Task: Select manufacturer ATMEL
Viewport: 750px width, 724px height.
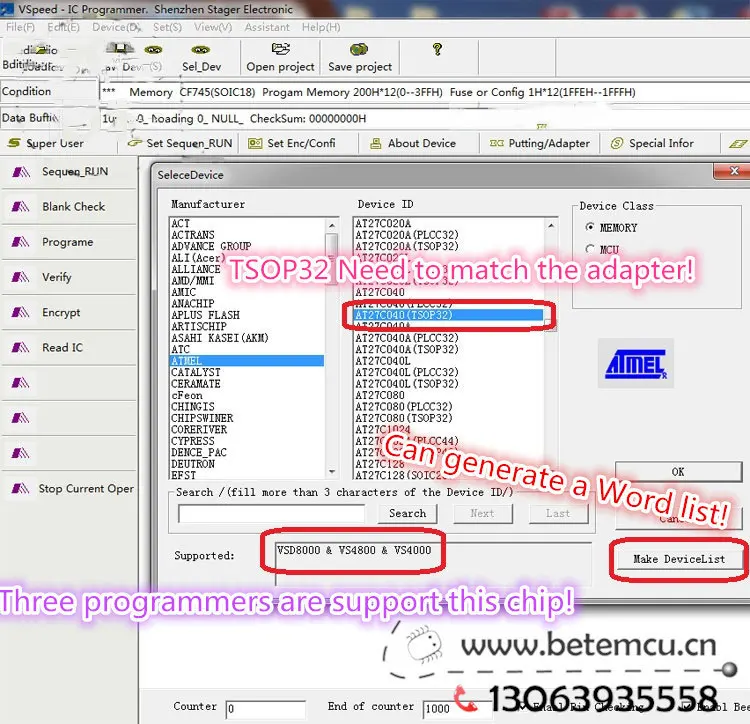Action: pyautogui.click(x=247, y=361)
